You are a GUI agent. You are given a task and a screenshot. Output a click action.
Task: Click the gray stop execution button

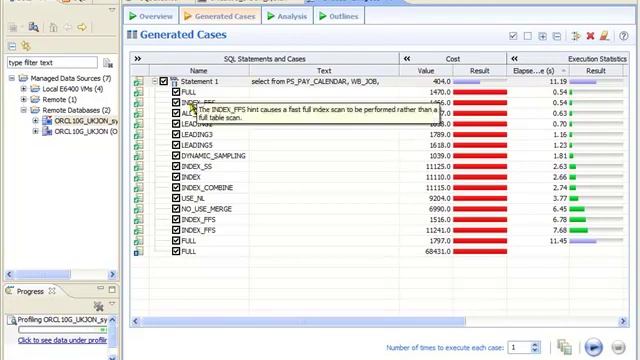[618, 347]
